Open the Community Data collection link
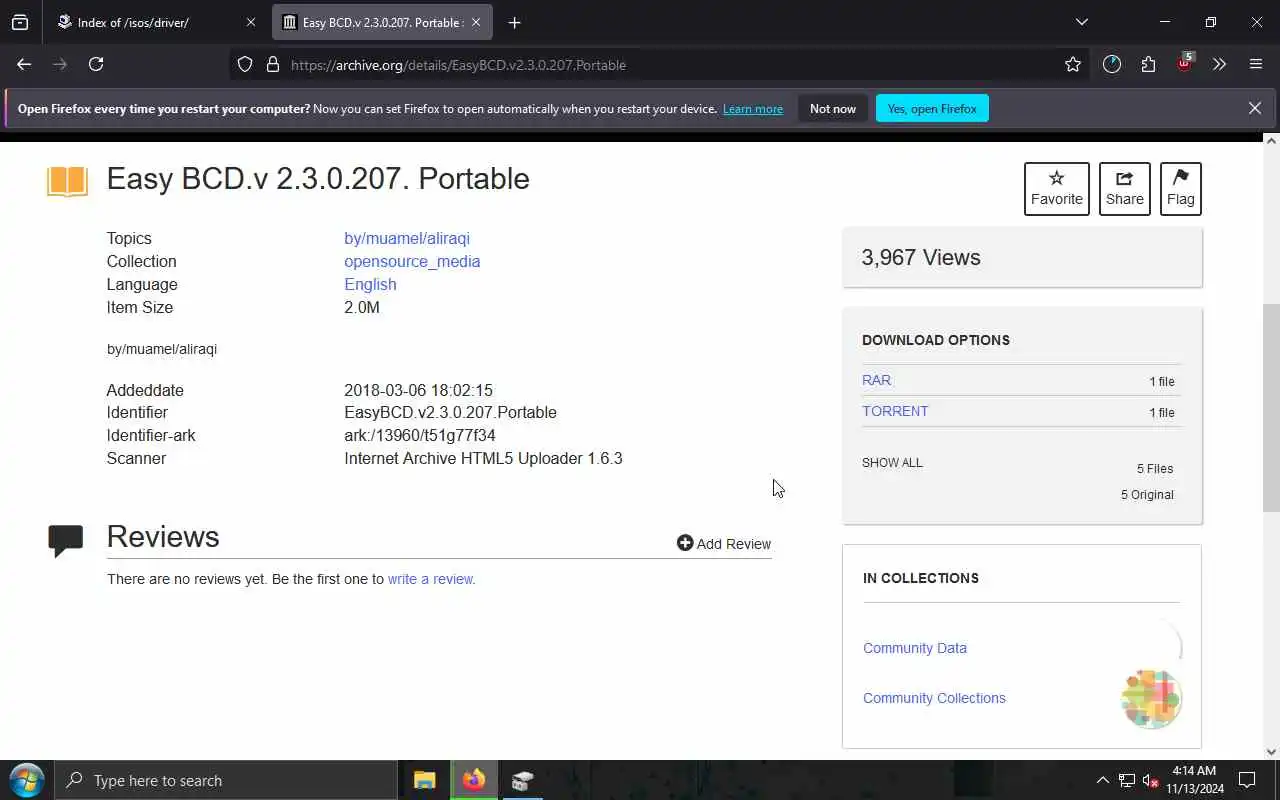Image resolution: width=1280 pixels, height=800 pixels. (x=915, y=648)
